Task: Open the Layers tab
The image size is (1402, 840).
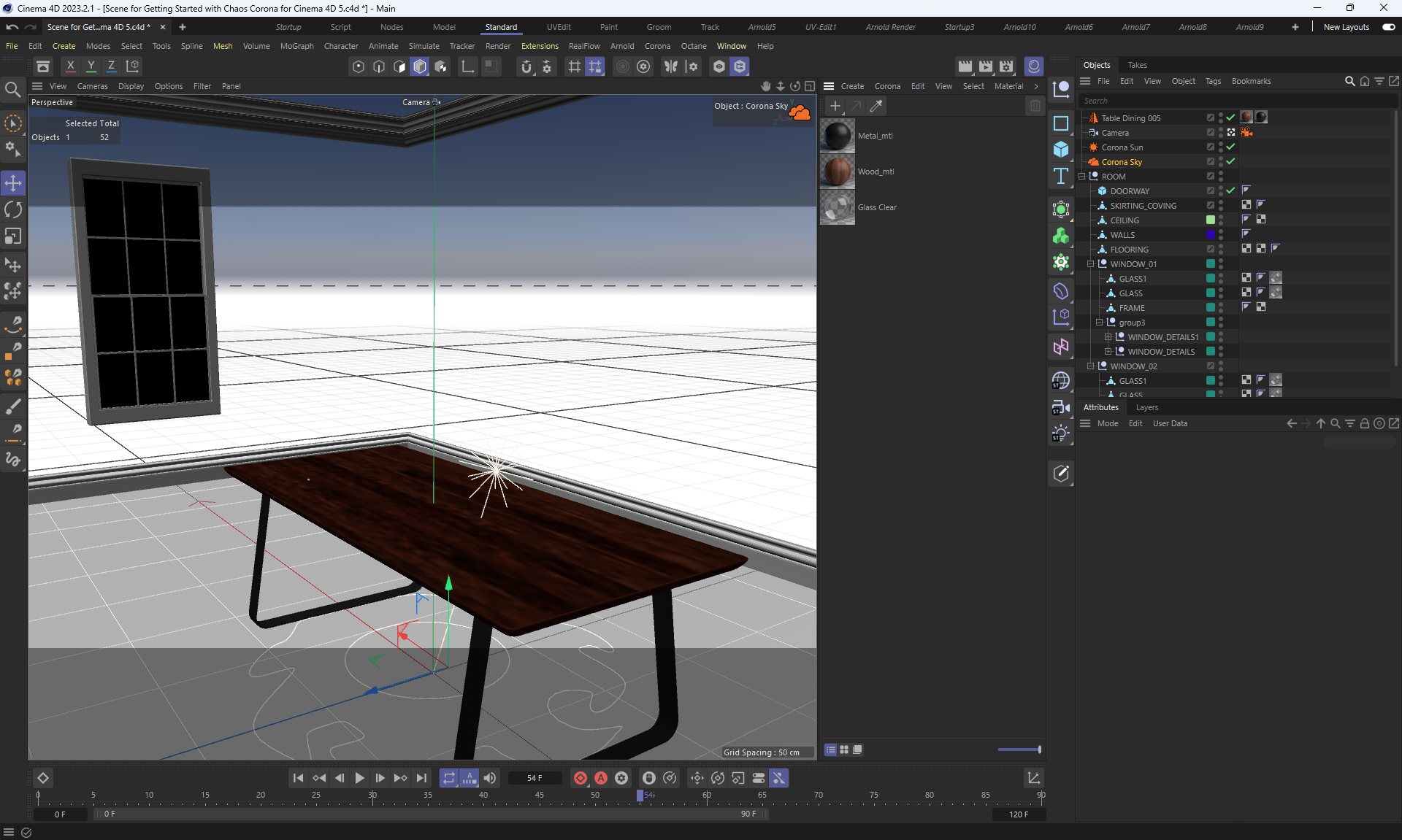Action: click(1146, 407)
